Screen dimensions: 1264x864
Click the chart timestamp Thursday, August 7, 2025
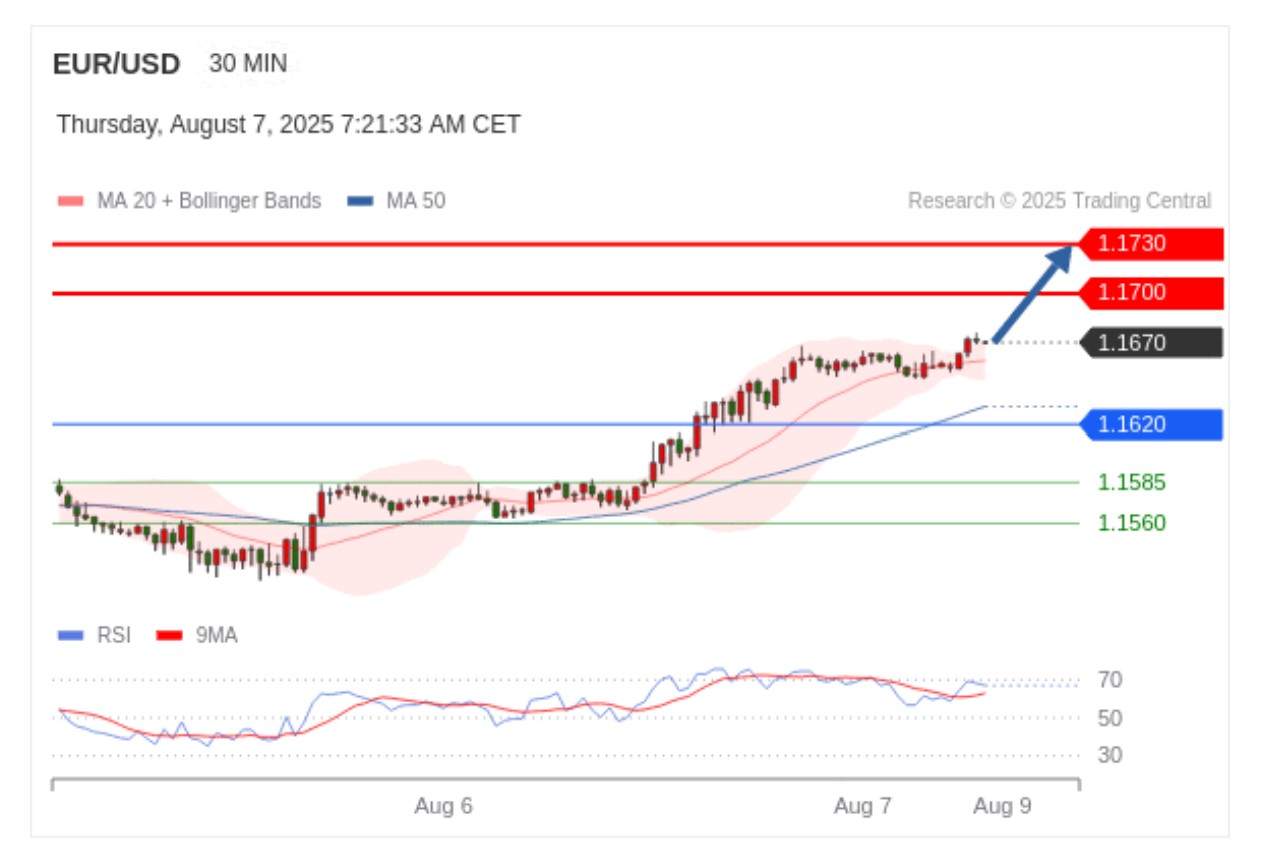pyautogui.click(x=288, y=125)
